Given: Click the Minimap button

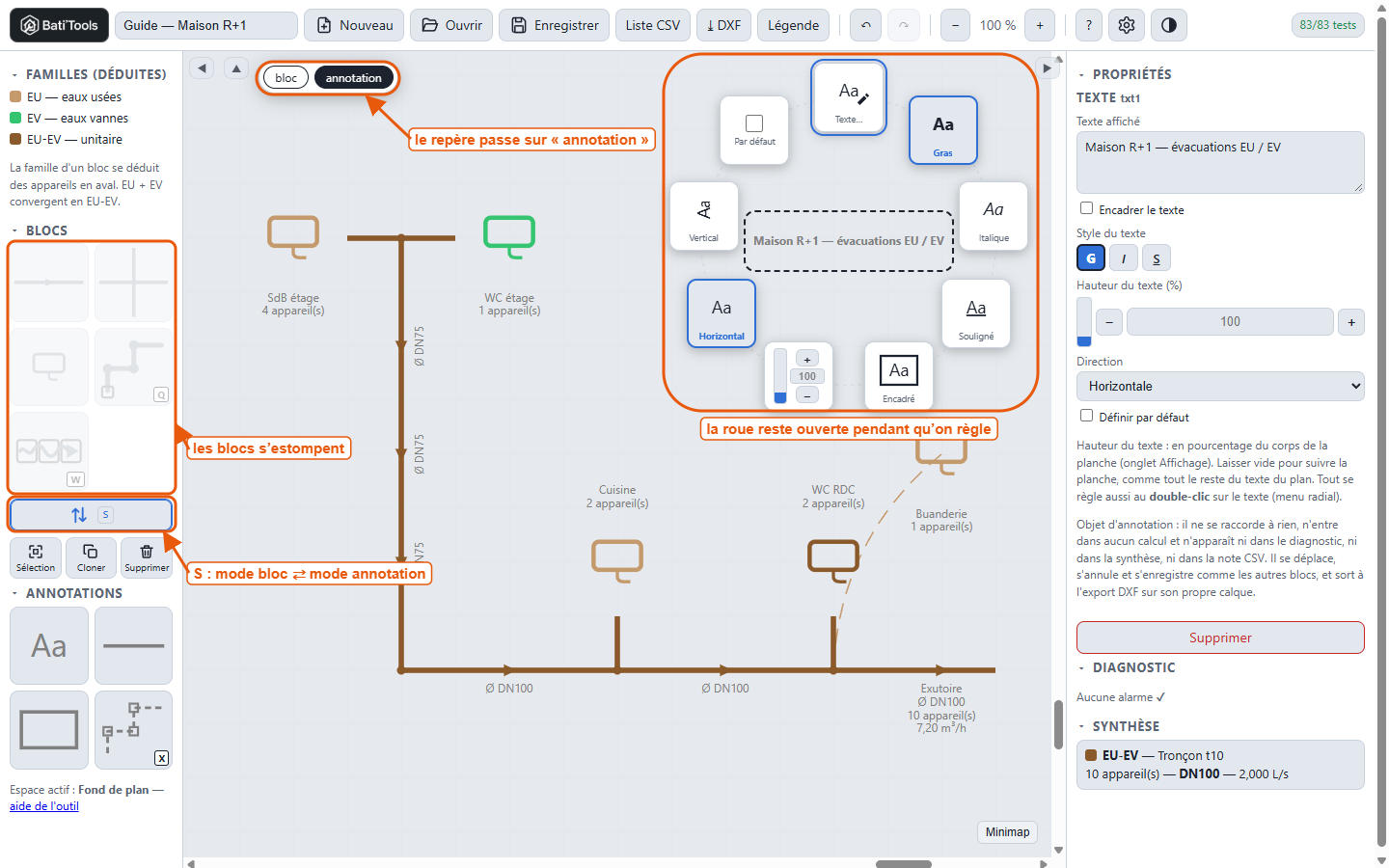Looking at the screenshot, I should click(x=1007, y=832).
